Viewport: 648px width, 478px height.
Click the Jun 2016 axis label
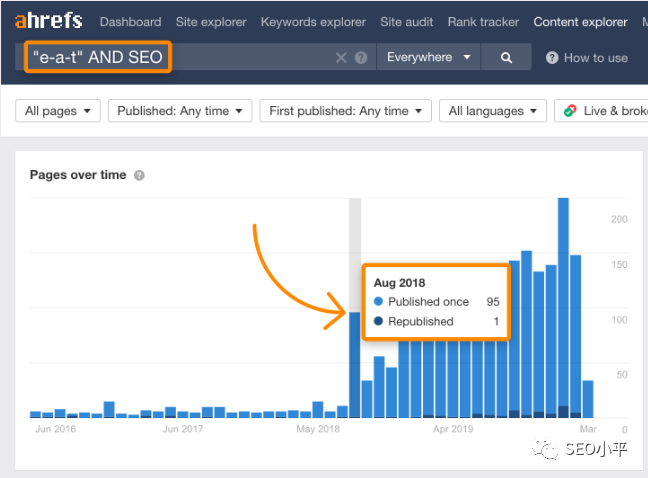(56, 429)
